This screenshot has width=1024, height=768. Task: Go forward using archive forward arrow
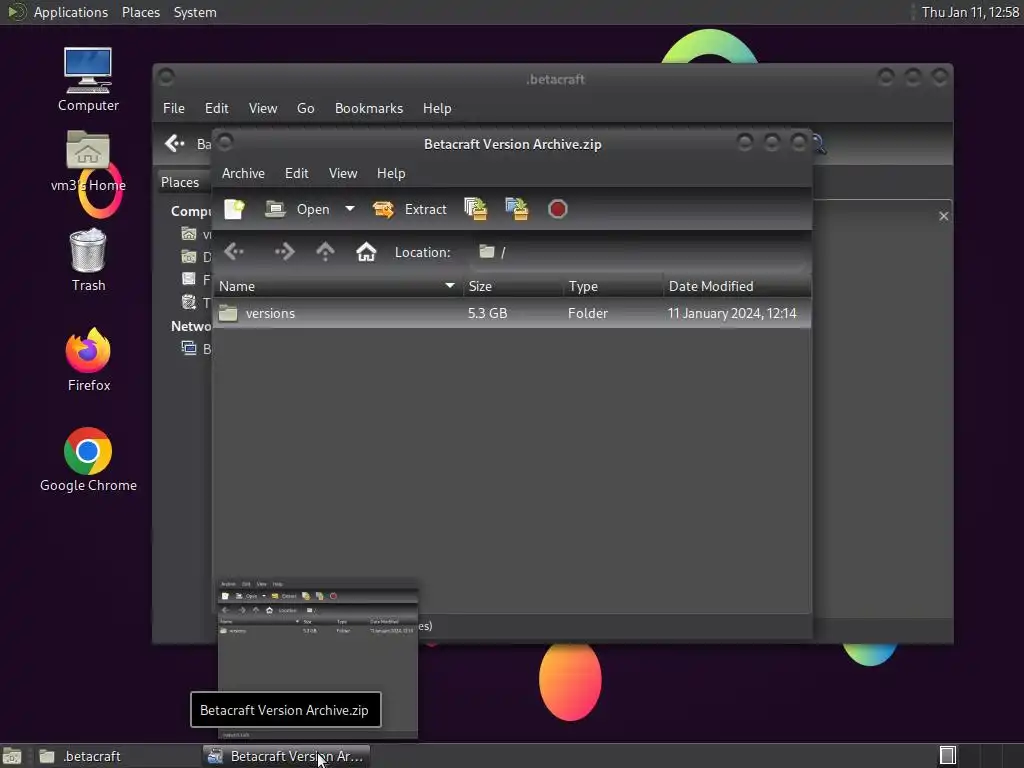tap(284, 252)
